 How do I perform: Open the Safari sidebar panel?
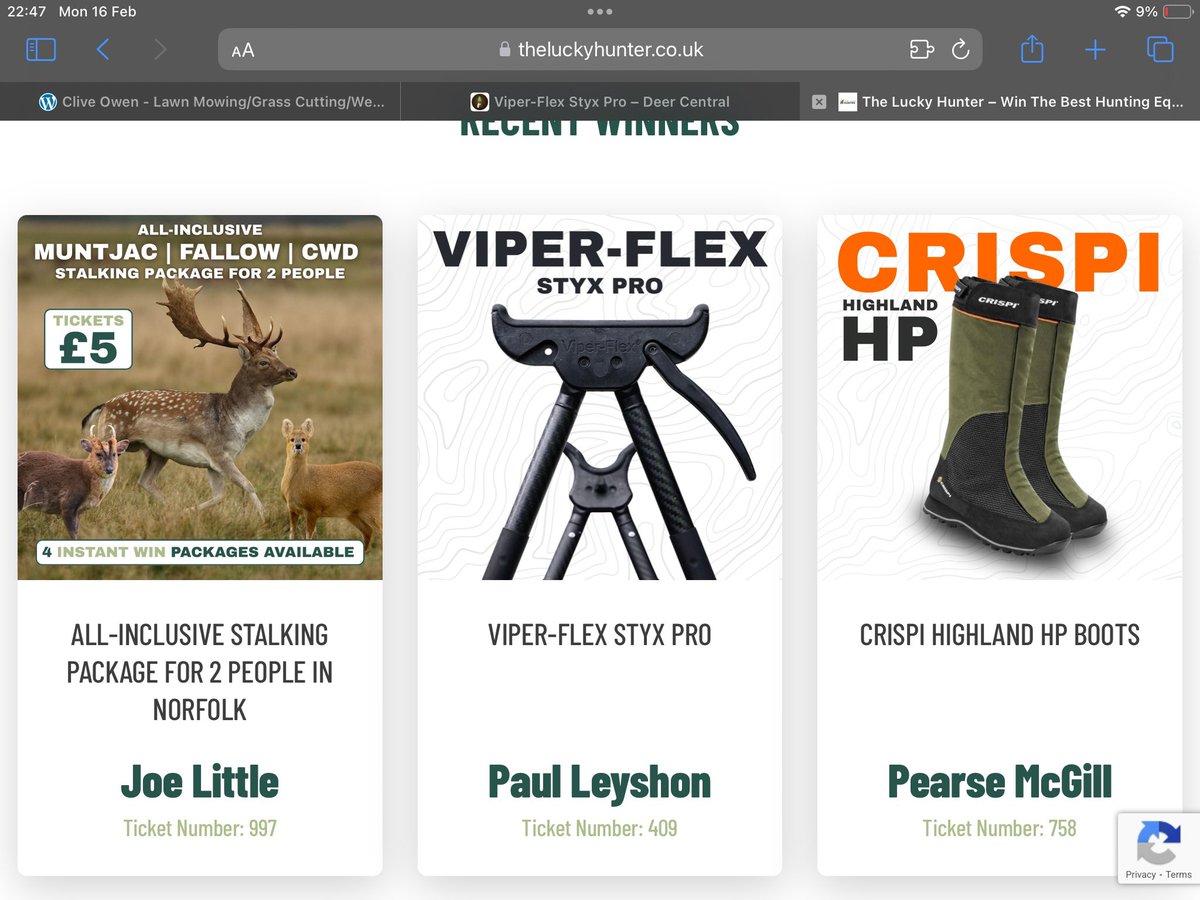click(x=41, y=49)
